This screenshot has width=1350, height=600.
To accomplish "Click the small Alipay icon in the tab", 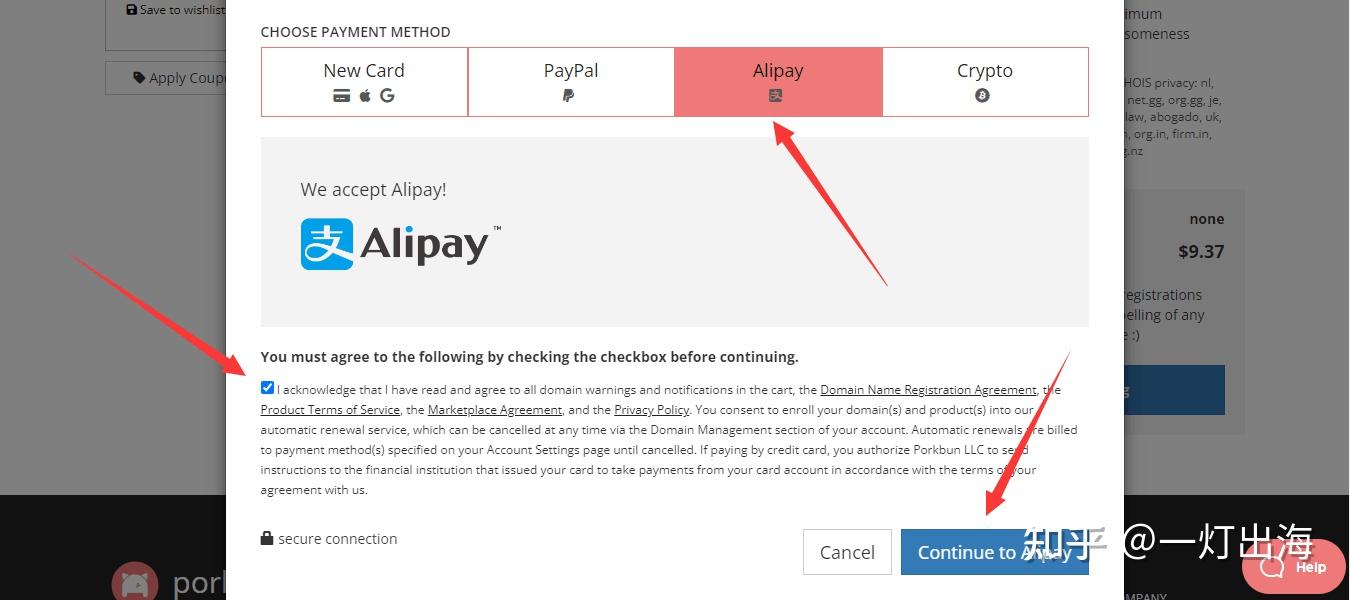I will (775, 96).
